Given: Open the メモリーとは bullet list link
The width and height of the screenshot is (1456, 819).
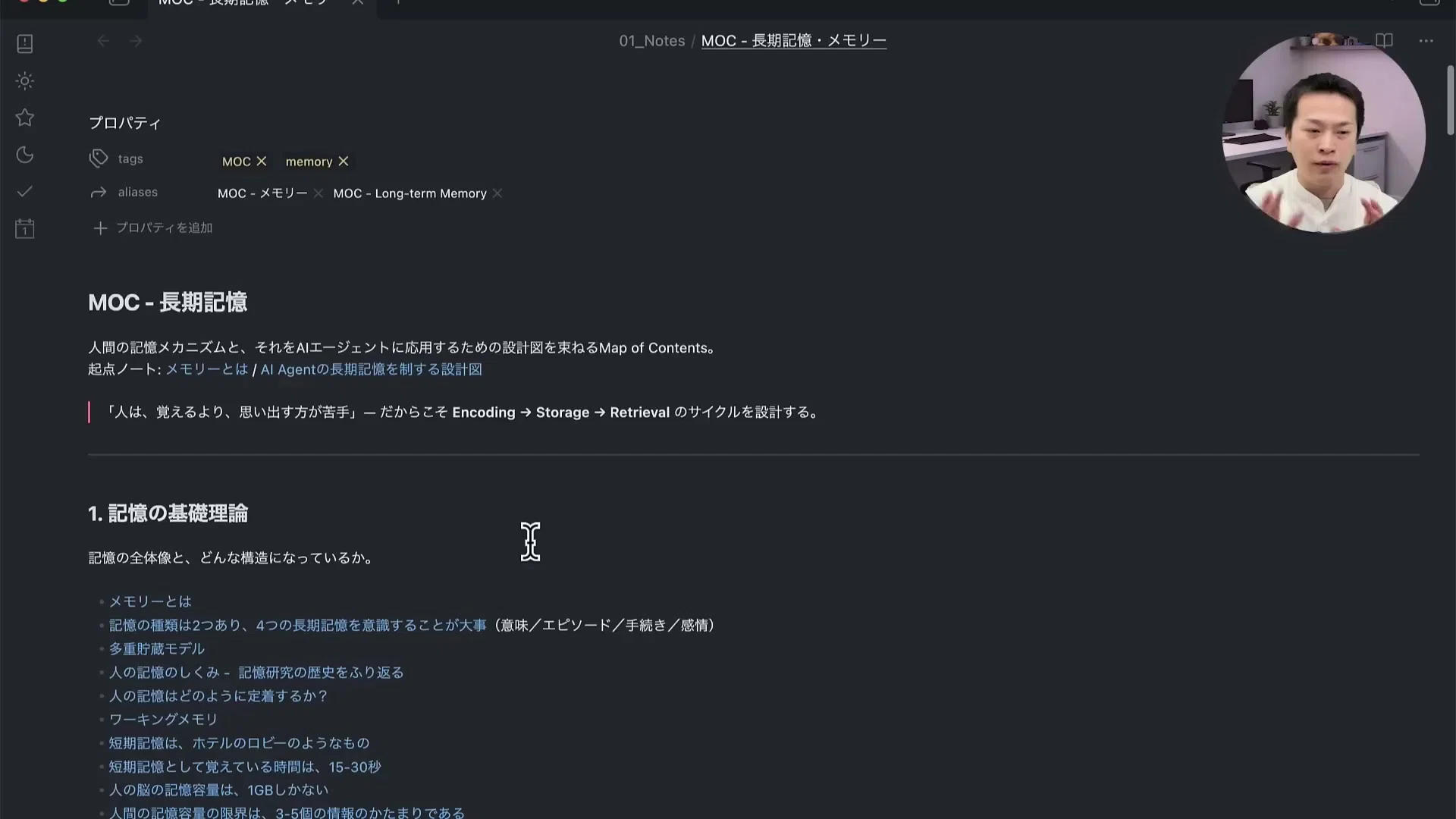Looking at the screenshot, I should [x=150, y=601].
